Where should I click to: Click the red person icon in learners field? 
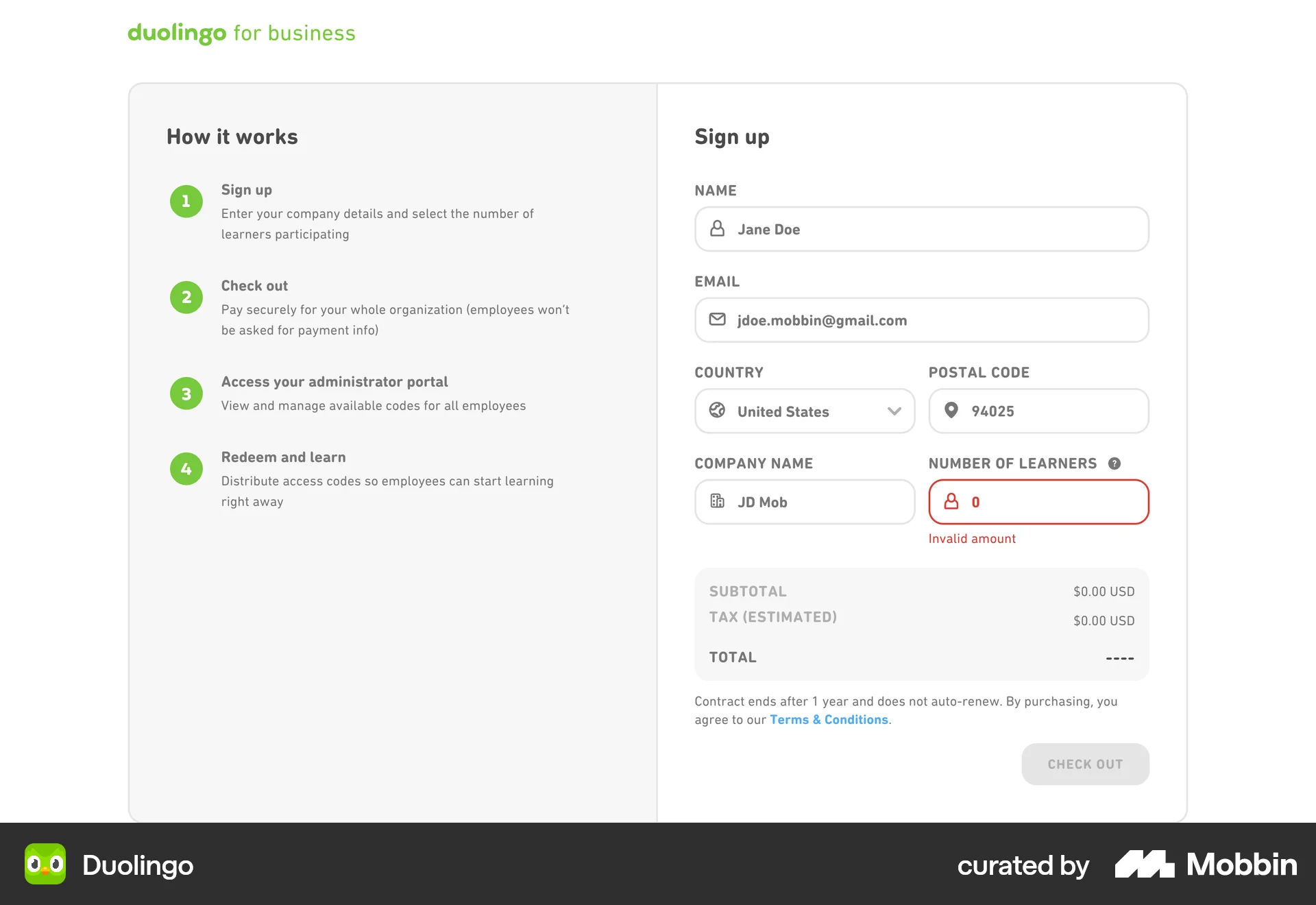click(951, 501)
